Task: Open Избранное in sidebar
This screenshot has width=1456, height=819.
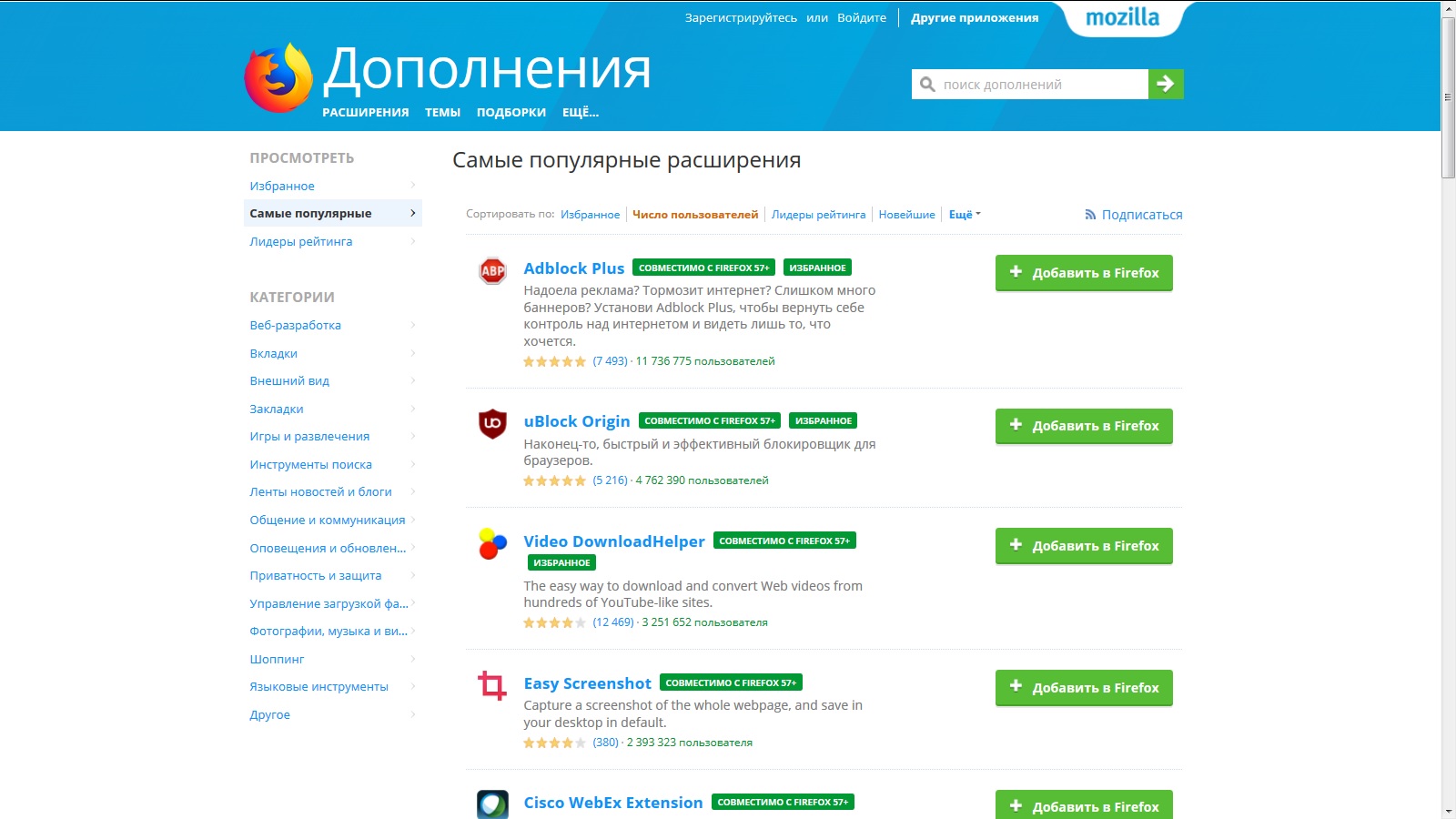Action: tap(333, 186)
